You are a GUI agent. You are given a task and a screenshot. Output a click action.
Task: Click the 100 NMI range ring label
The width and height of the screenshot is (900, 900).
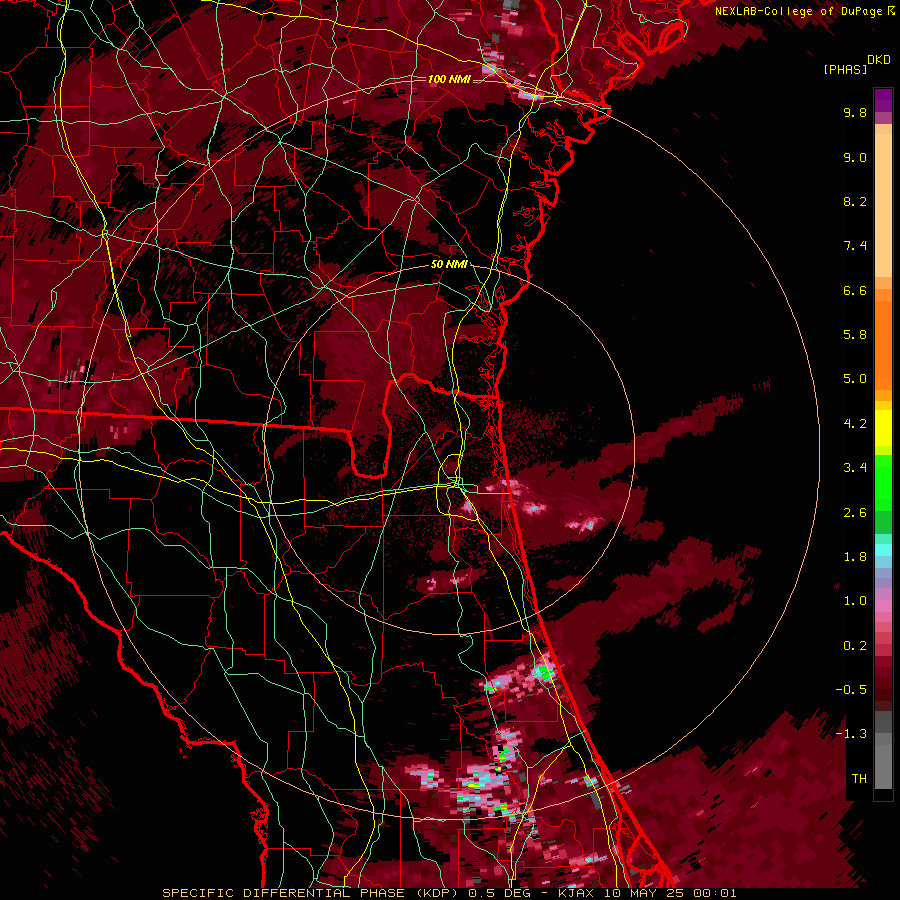pyautogui.click(x=449, y=79)
